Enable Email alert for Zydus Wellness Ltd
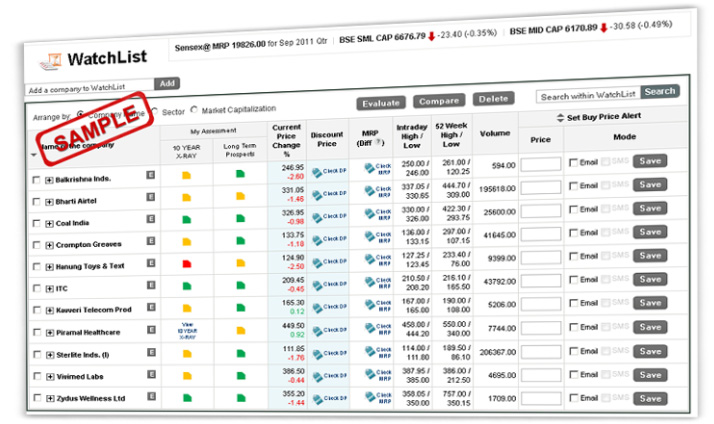Image resolution: width=714 pixels, height=424 pixels. click(574, 398)
